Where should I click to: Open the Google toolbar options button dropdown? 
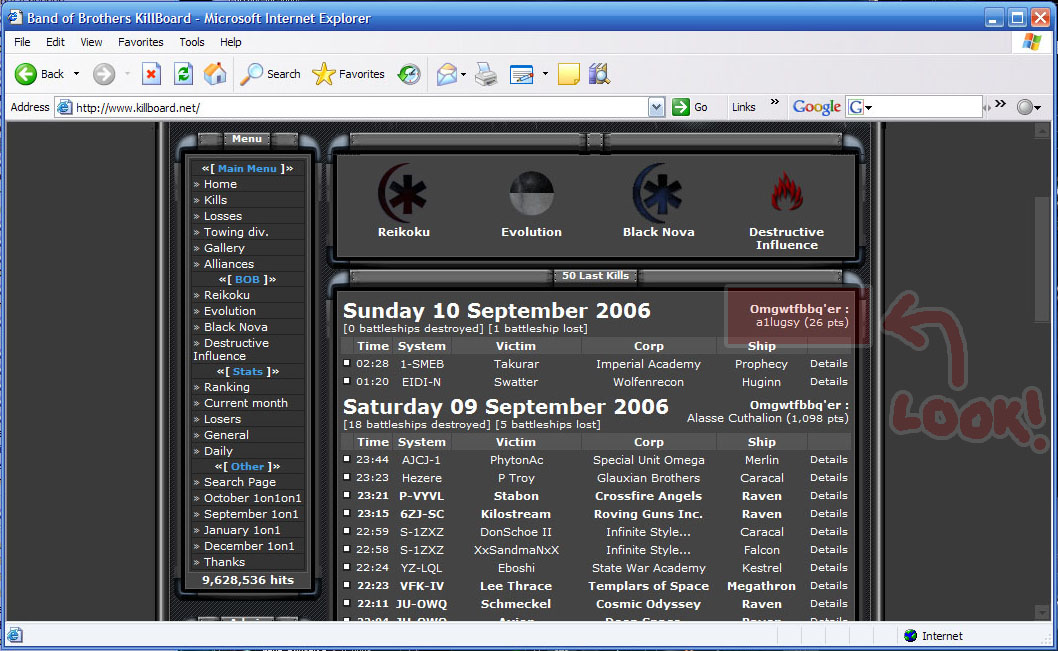(1030, 107)
